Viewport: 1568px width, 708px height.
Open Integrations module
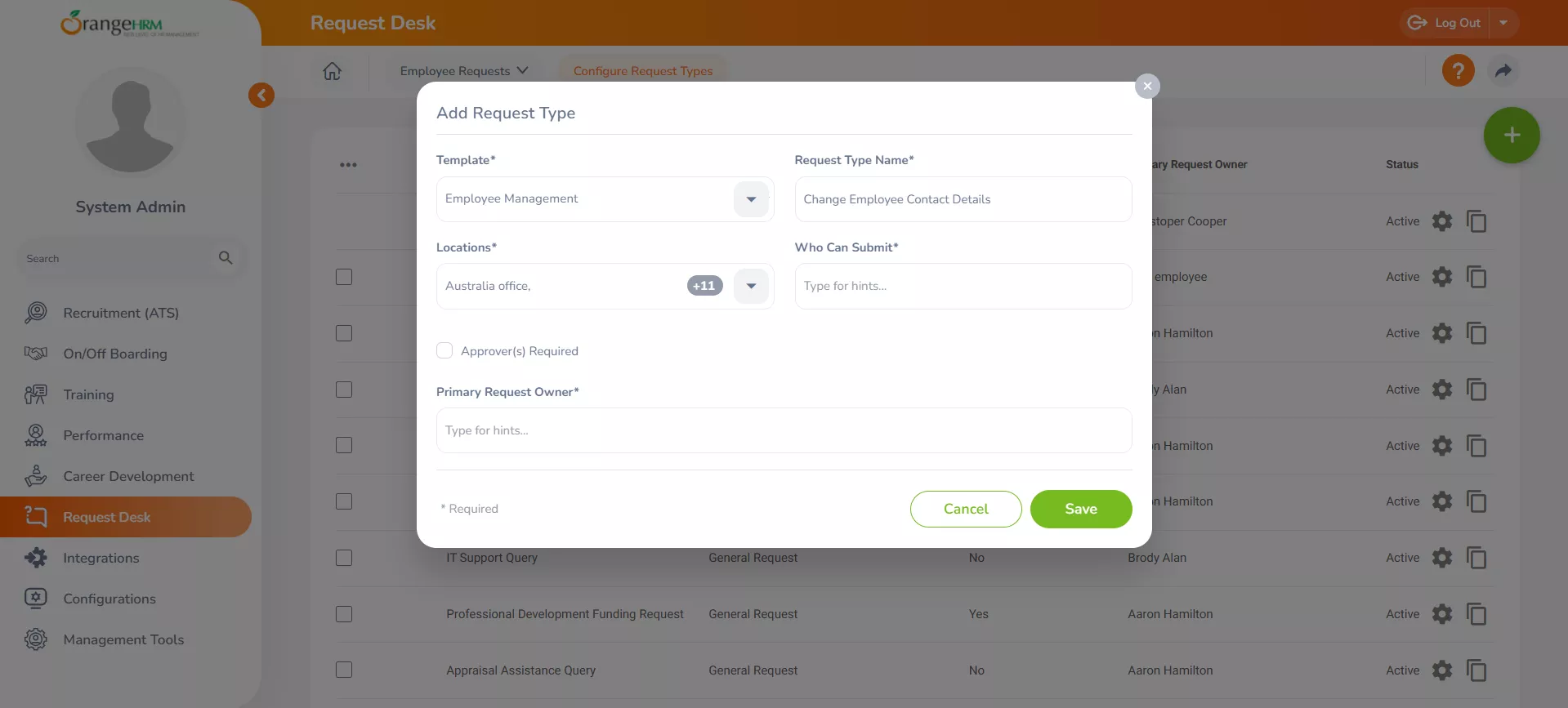point(101,558)
